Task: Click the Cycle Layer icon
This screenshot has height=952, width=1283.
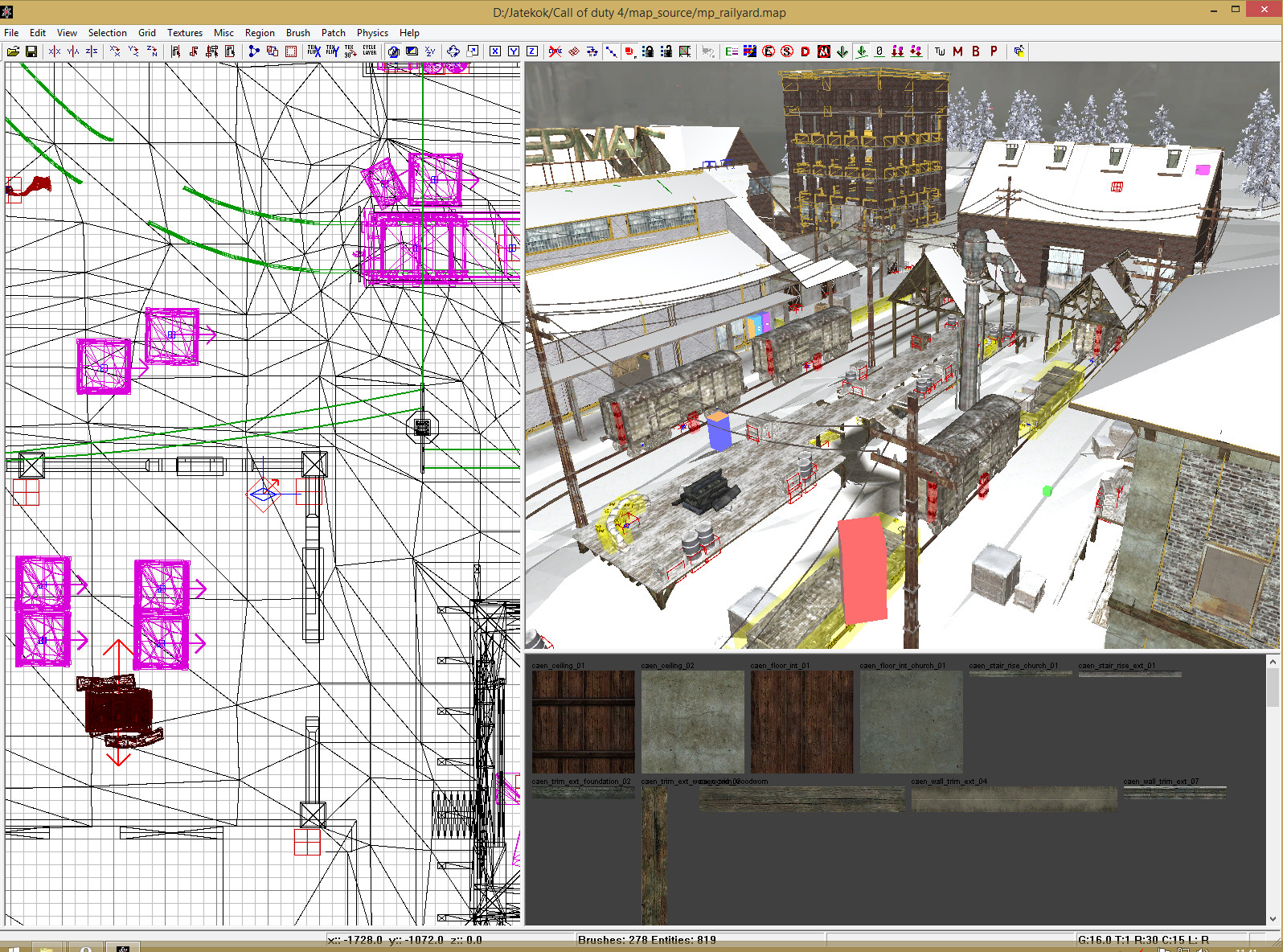Action: pos(370,51)
